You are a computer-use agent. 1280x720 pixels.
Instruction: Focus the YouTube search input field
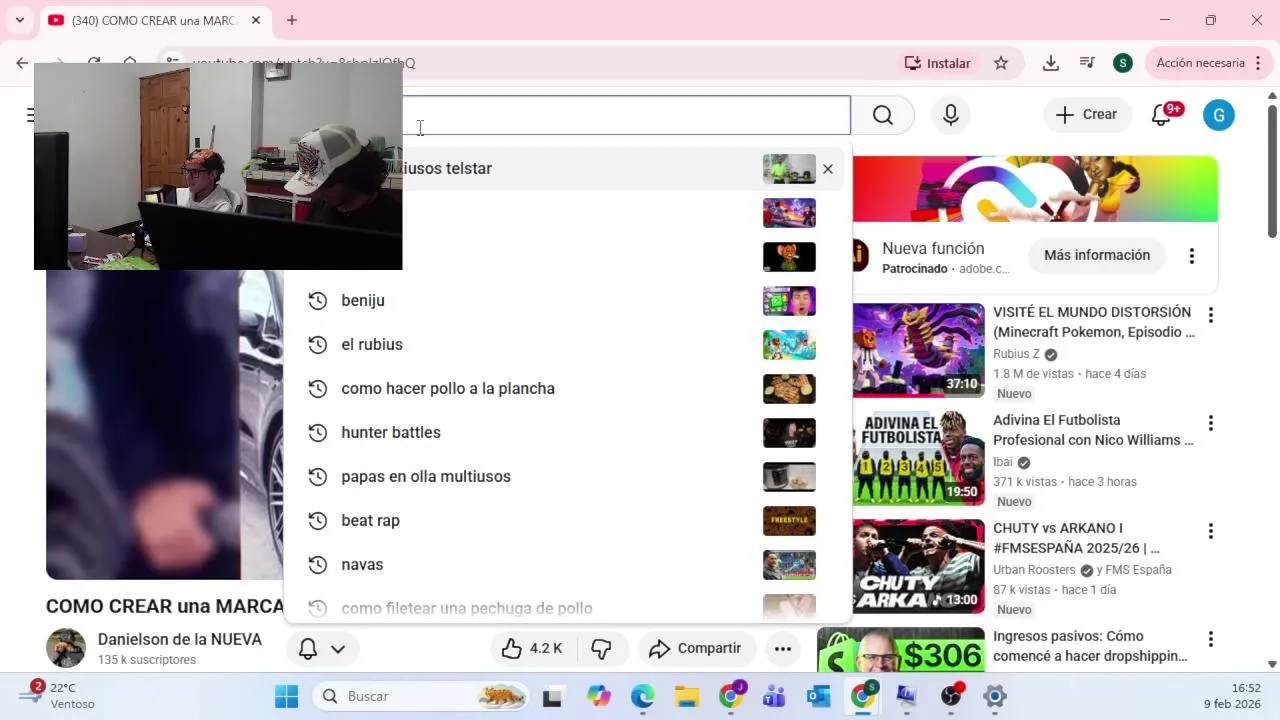626,115
